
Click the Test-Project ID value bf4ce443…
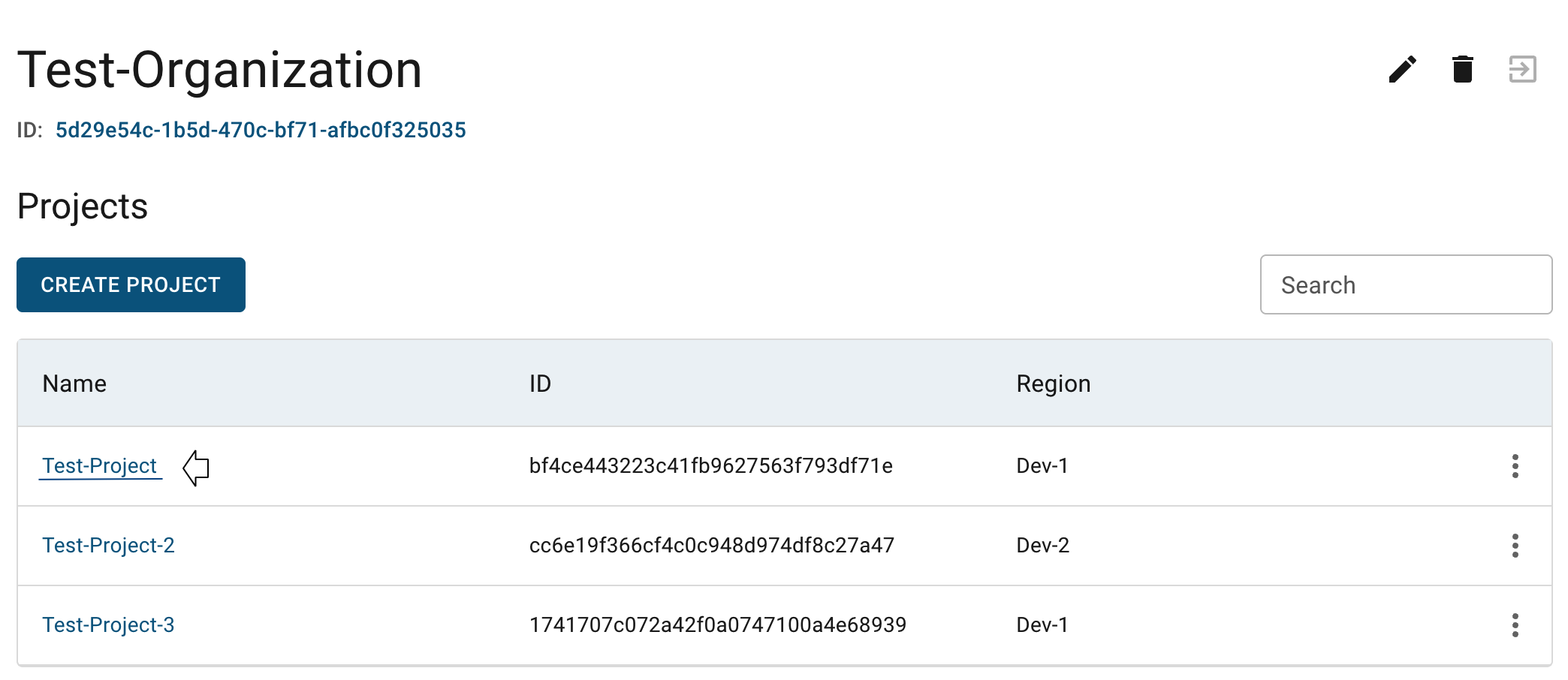coord(710,466)
